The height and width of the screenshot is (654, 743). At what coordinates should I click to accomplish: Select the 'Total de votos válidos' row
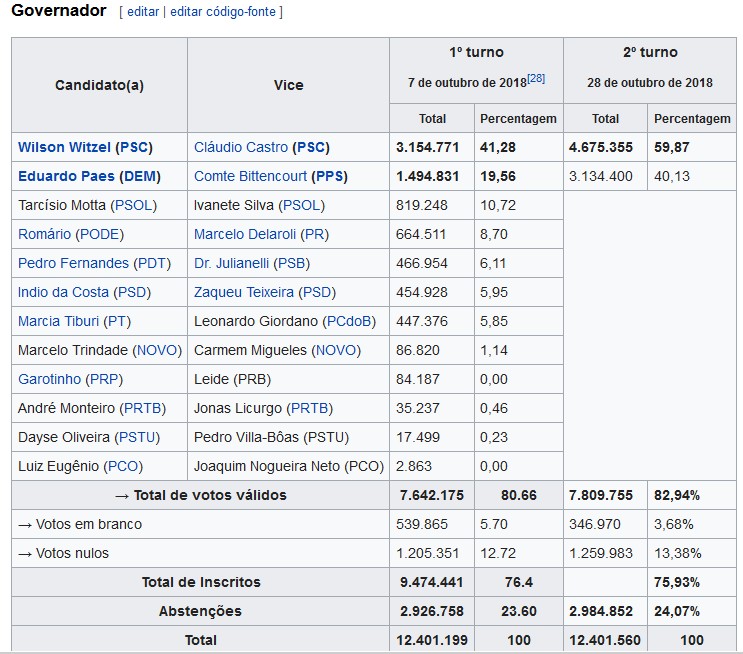(x=200, y=495)
